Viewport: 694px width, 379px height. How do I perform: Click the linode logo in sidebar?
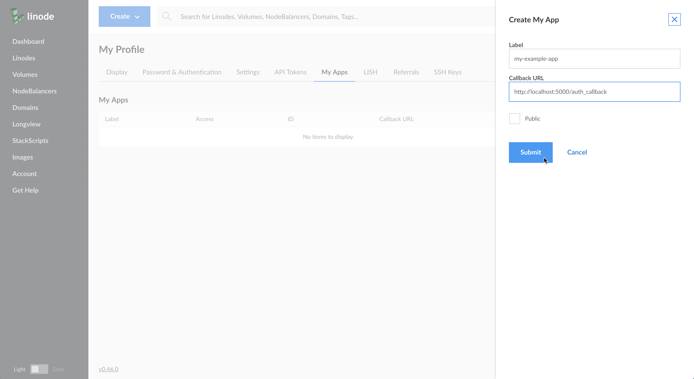tap(32, 16)
